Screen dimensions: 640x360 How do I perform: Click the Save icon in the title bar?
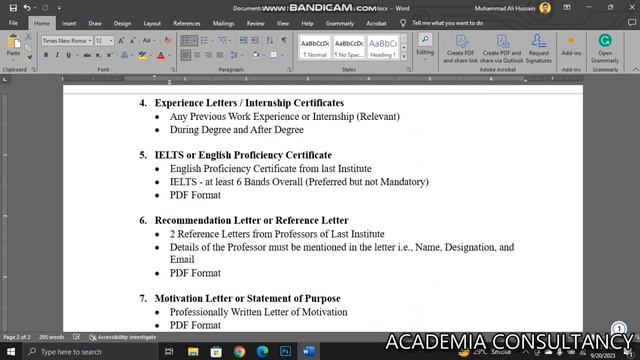(x=13, y=8)
